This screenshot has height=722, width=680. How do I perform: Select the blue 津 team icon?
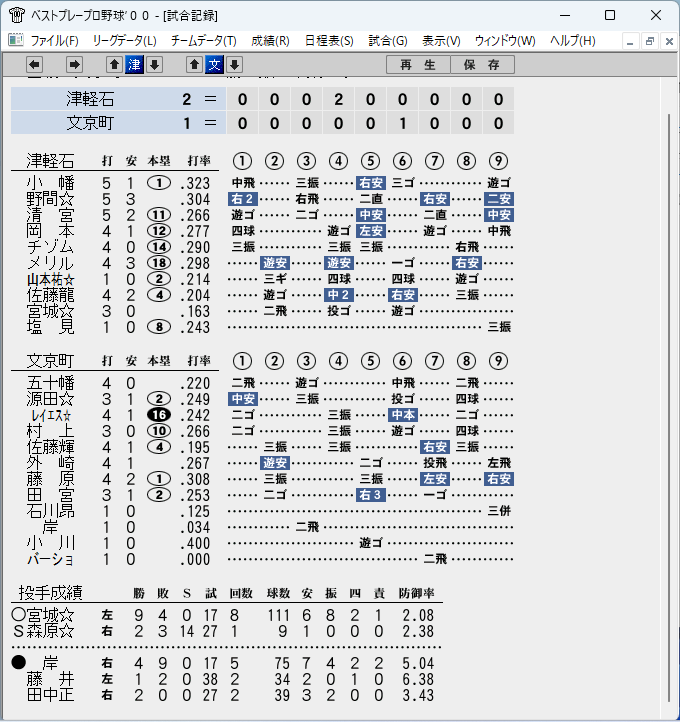(x=134, y=64)
